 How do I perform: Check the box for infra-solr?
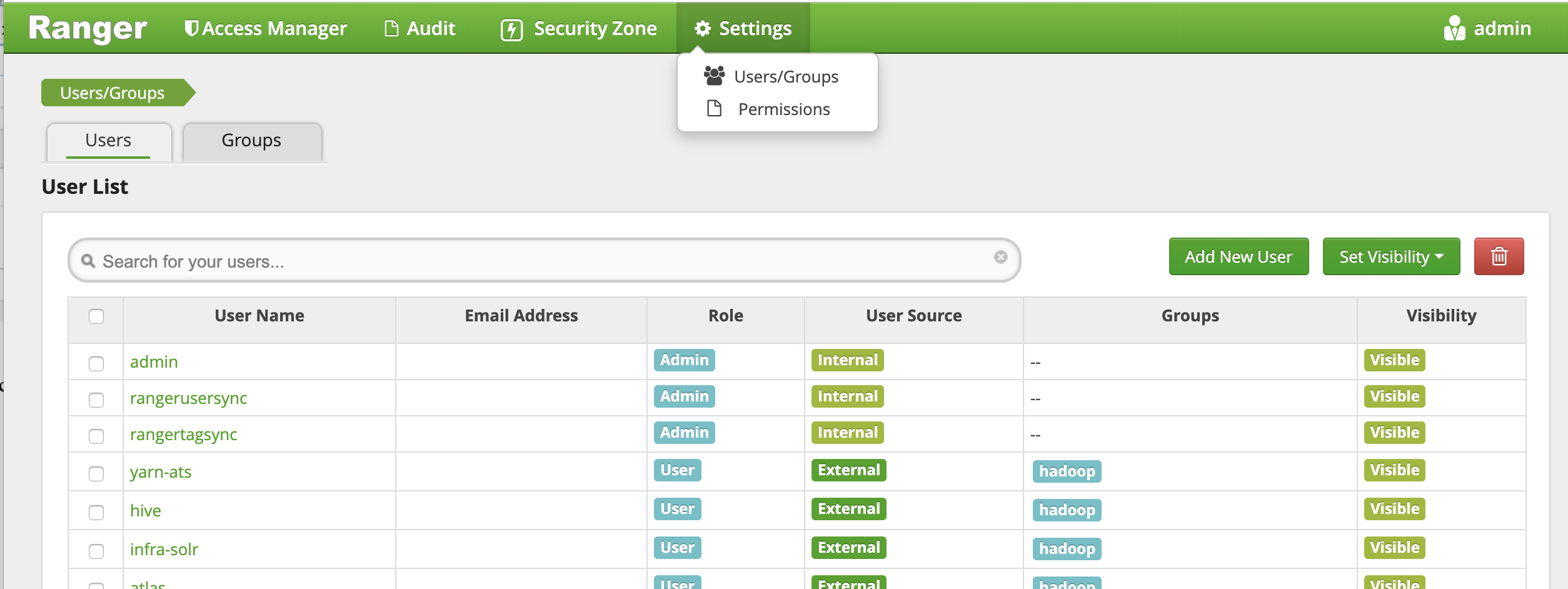click(x=96, y=551)
